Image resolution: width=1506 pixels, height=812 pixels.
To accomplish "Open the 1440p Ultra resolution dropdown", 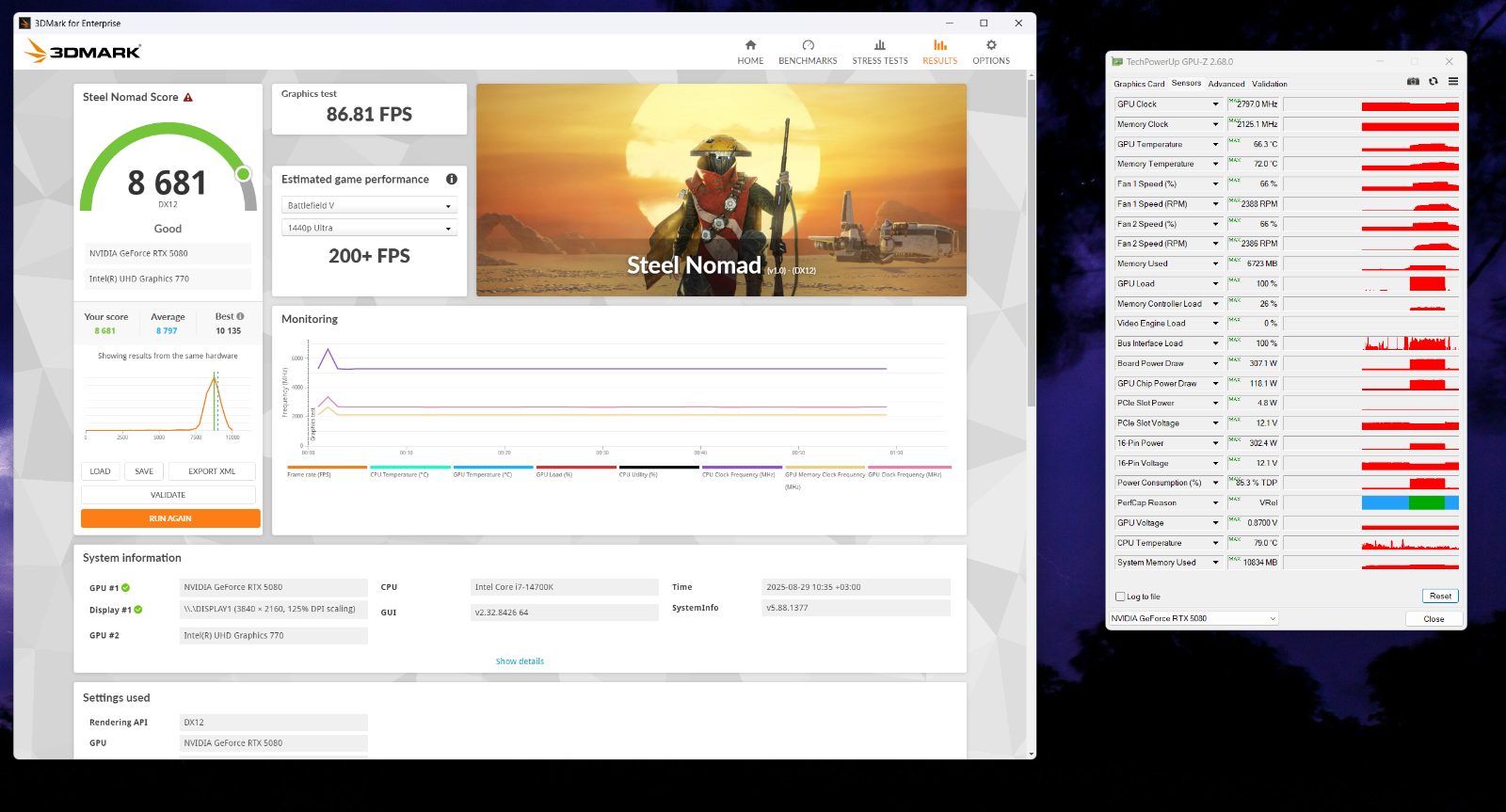I will pyautogui.click(x=369, y=228).
